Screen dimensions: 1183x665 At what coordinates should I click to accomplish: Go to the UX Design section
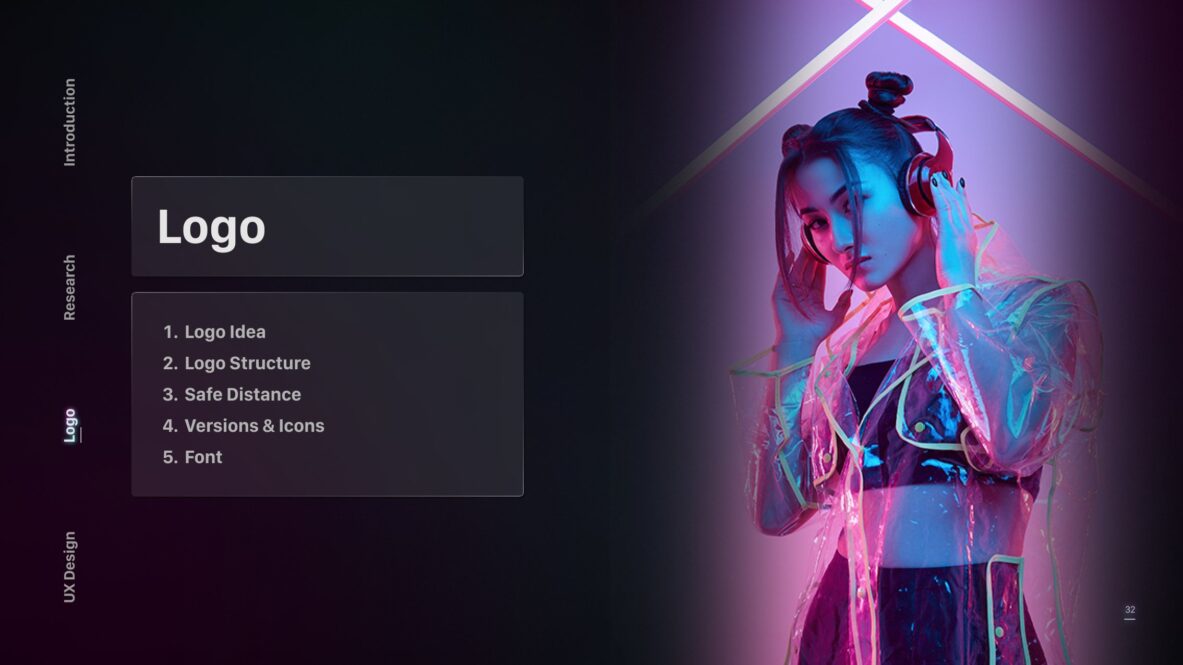(69, 567)
